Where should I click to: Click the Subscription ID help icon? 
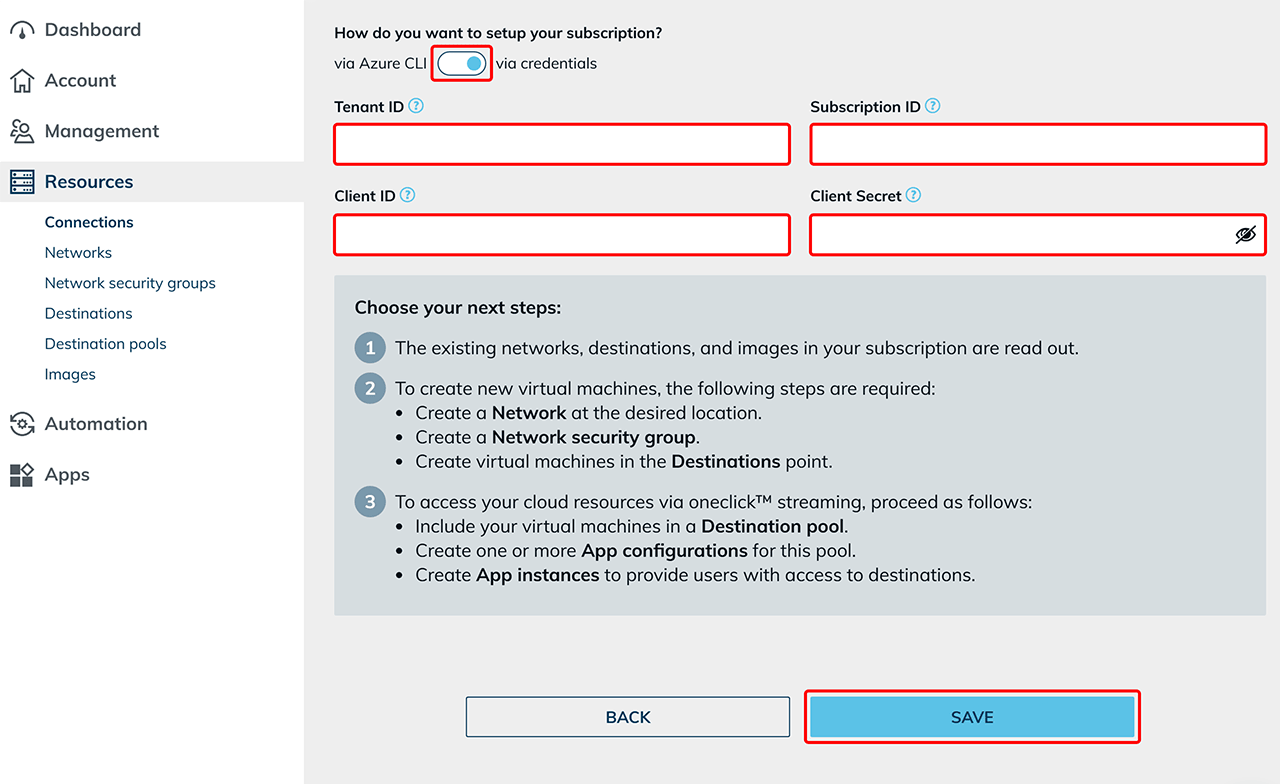tap(933, 106)
